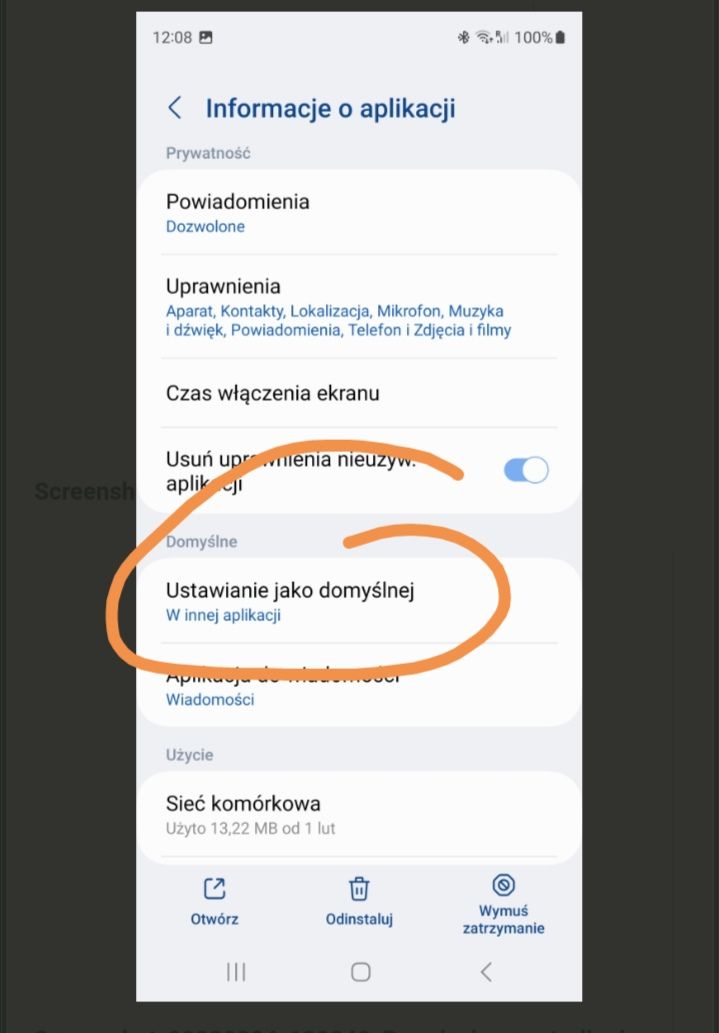The width and height of the screenshot is (719, 1033).
Task: Tap the battery icon in status bar
Action: 560,38
